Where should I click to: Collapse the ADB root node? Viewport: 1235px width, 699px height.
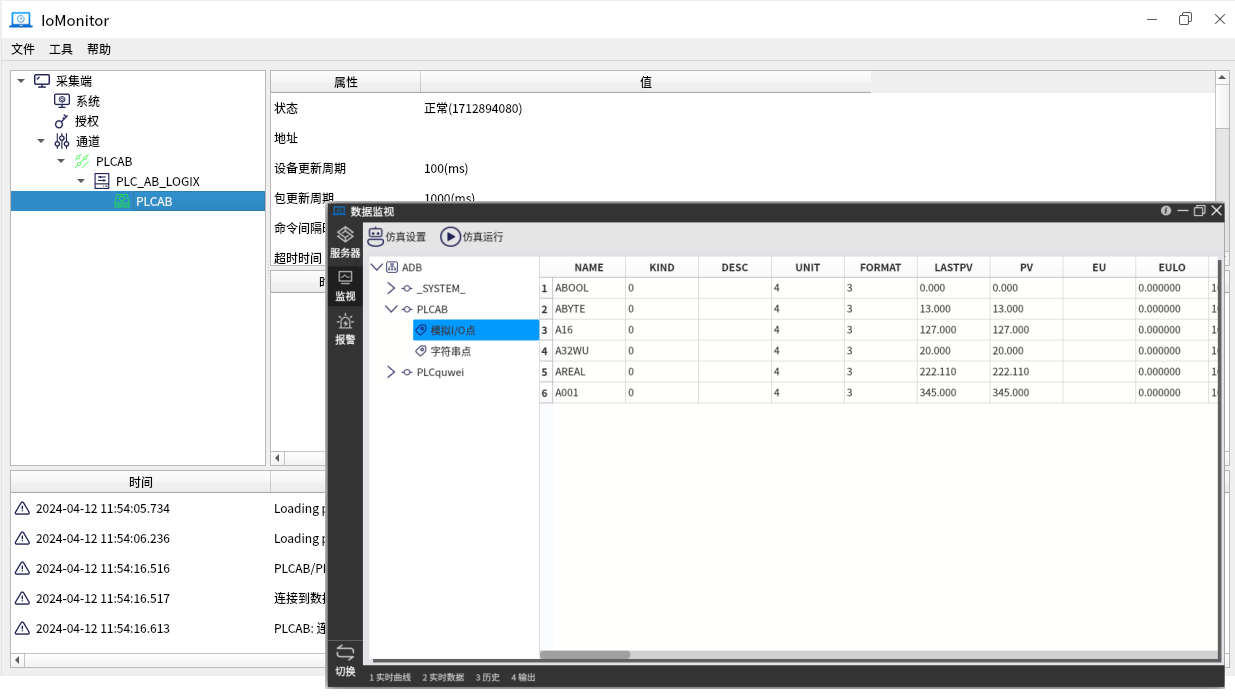click(376, 267)
